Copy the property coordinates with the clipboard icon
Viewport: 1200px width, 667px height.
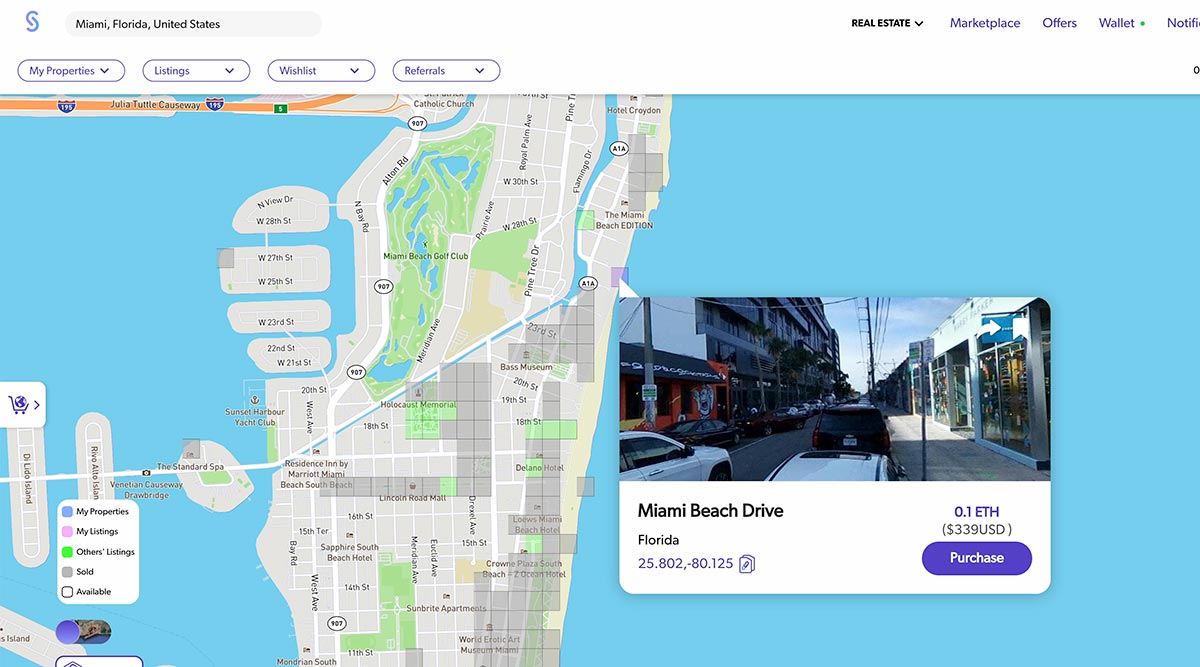pyautogui.click(x=747, y=564)
